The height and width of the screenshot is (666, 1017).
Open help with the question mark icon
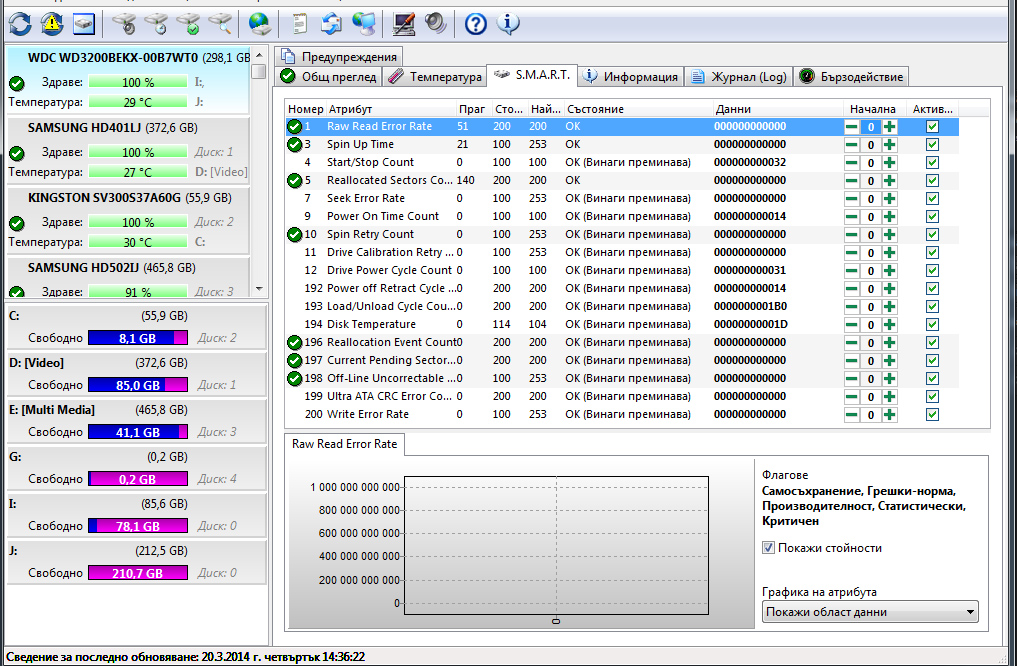475,24
